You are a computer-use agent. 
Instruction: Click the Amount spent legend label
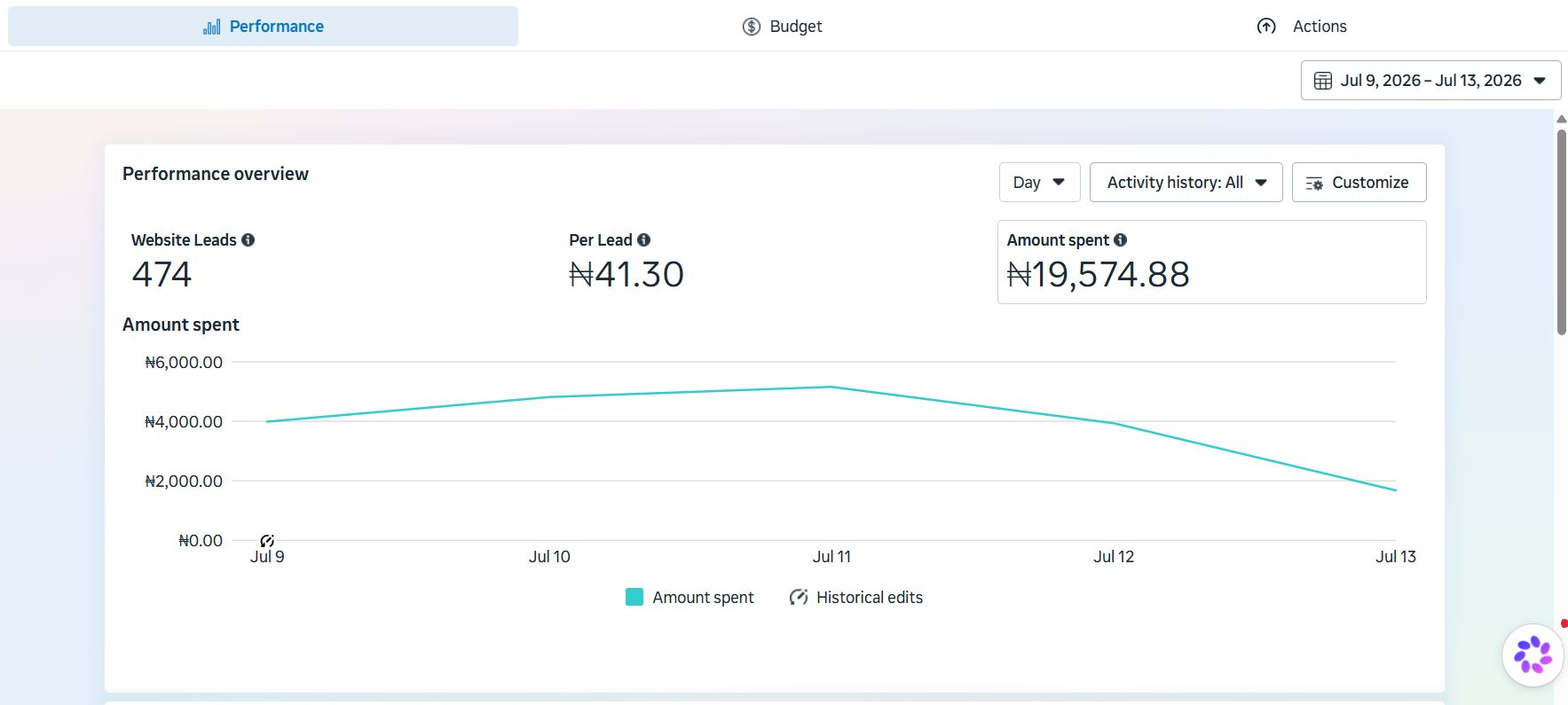[x=703, y=598]
